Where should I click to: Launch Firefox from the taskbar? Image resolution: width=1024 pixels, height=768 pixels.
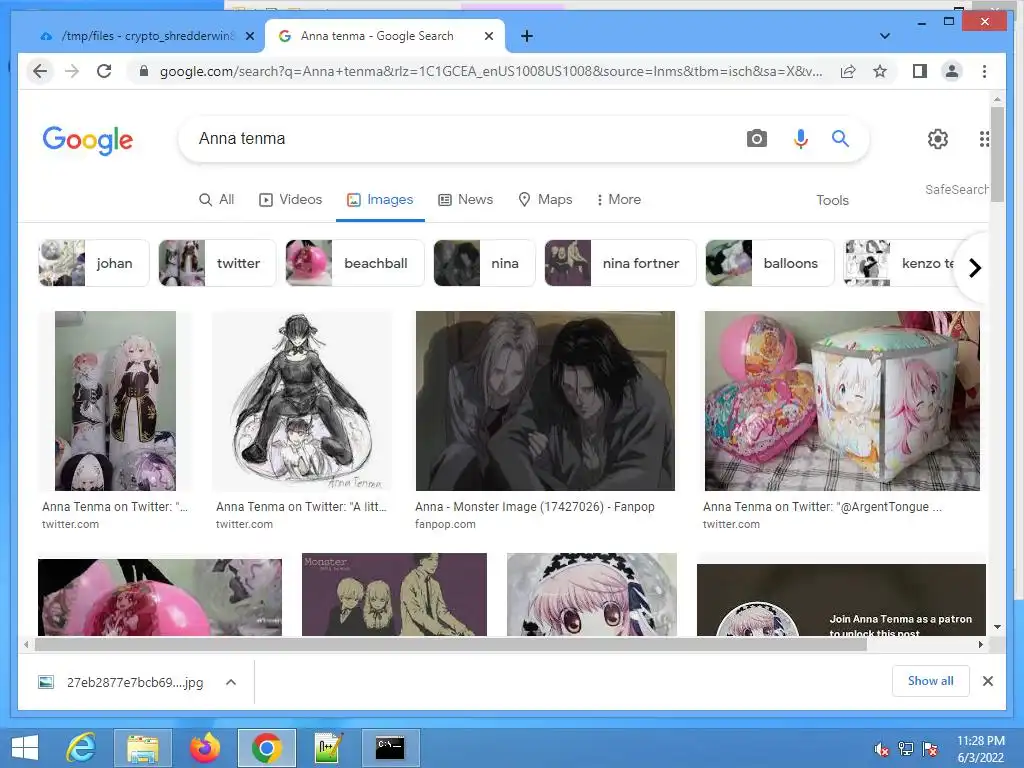pyautogui.click(x=204, y=748)
